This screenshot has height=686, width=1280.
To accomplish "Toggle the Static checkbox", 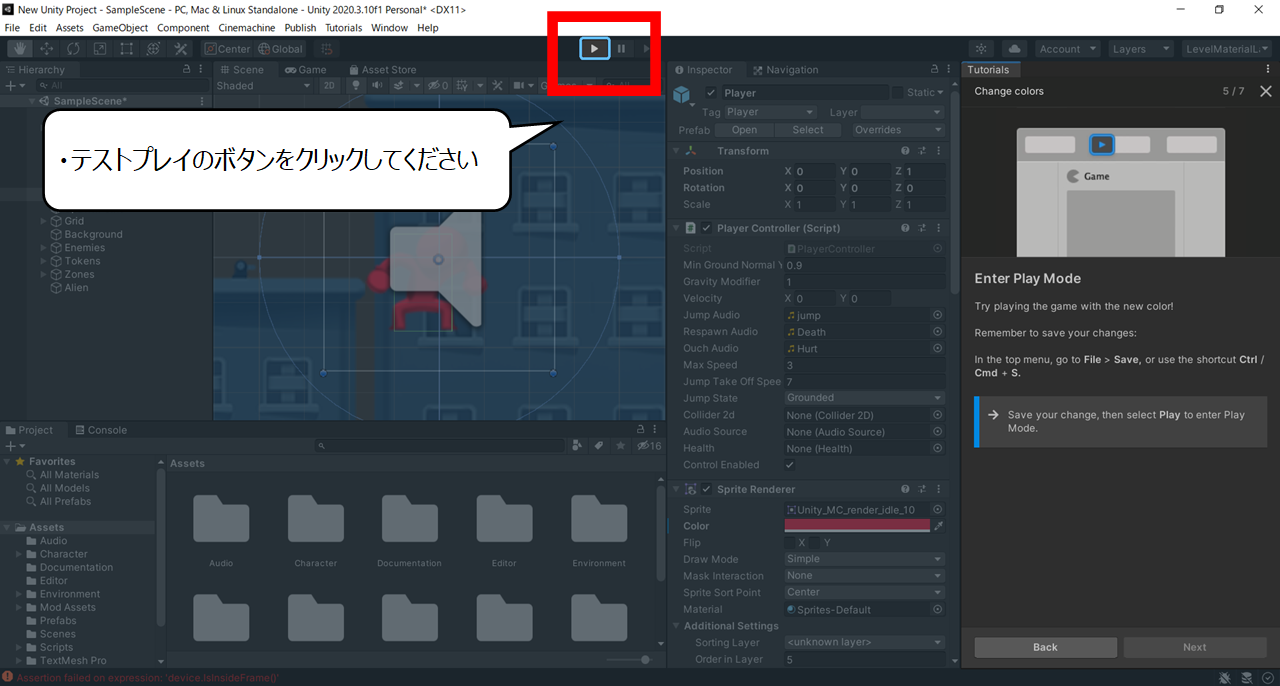I will click(897, 93).
